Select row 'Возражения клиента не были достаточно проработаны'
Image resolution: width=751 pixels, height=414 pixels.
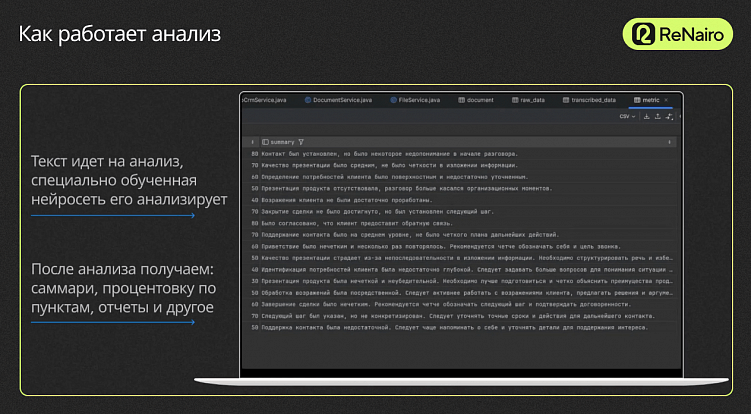(459, 200)
